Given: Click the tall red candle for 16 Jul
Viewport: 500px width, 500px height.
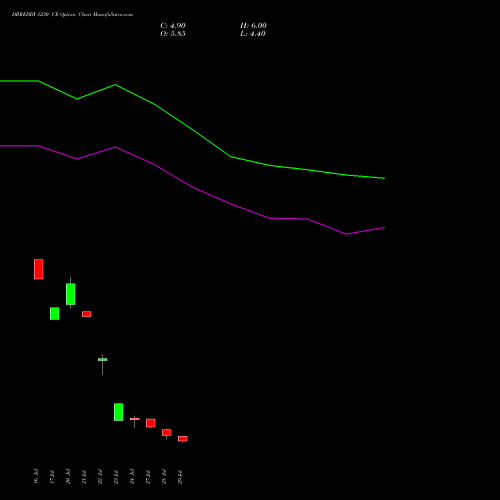Looking at the screenshot, I should click(x=39, y=269).
